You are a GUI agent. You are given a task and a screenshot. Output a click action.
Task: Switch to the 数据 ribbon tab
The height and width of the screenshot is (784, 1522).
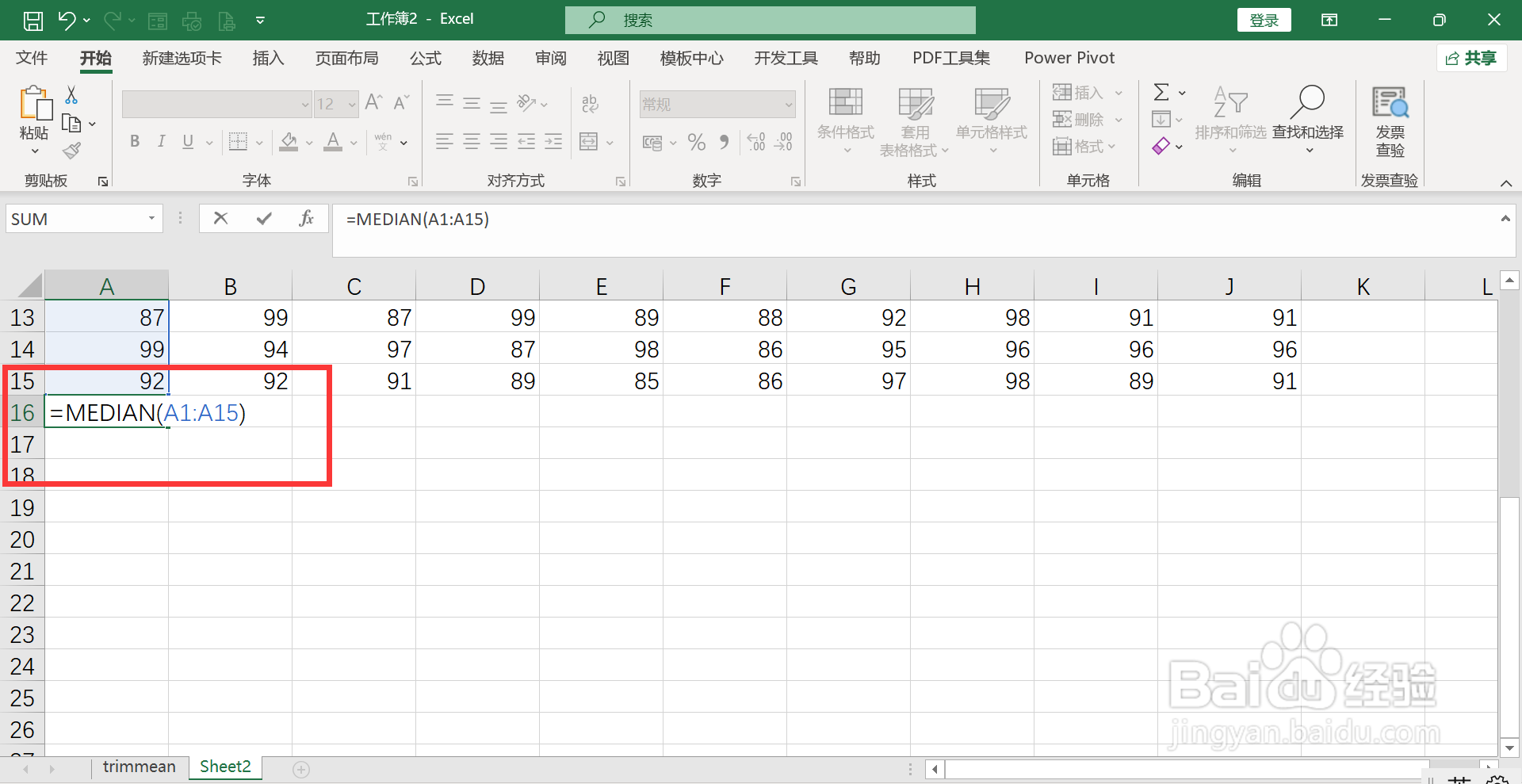click(488, 58)
